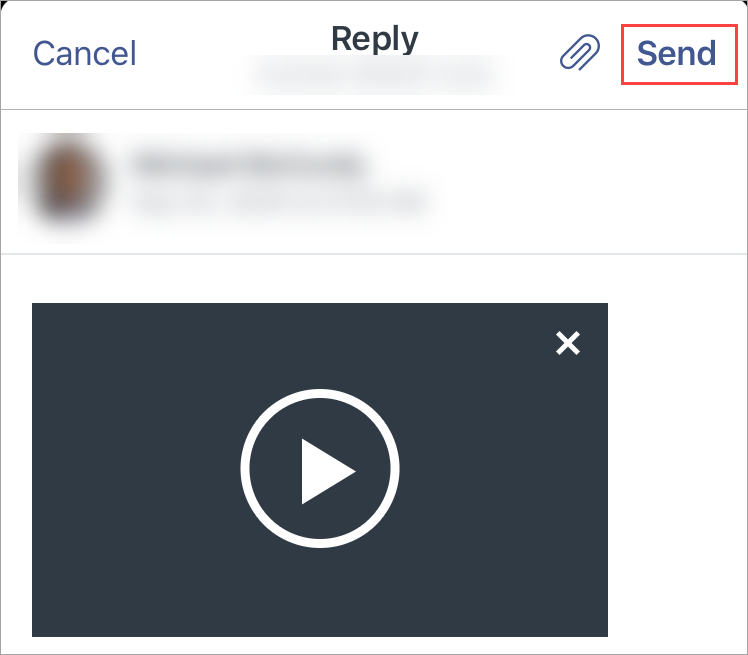The image size is (748, 655).
Task: Click the blurred subtitle under Reply
Action: pyautogui.click(x=374, y=75)
